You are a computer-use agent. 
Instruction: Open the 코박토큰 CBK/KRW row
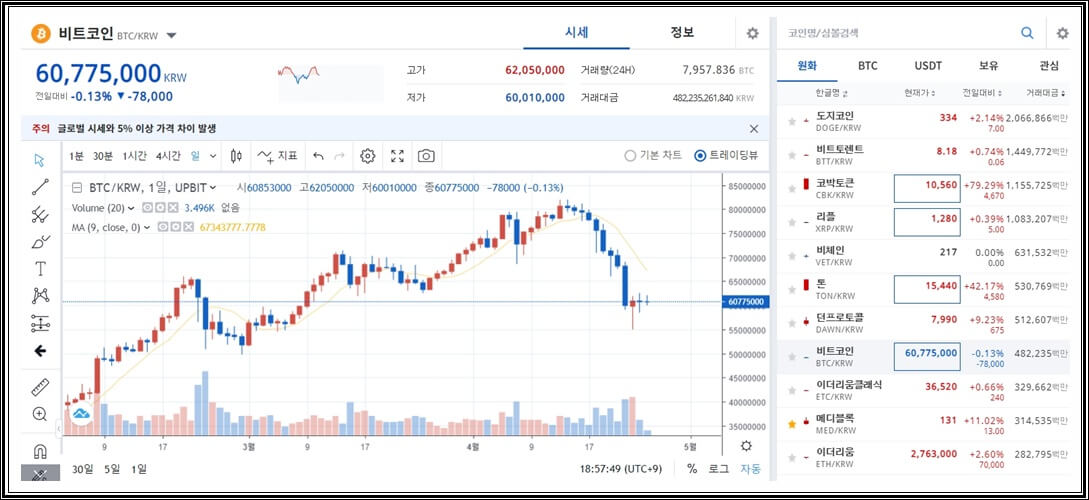(924, 189)
